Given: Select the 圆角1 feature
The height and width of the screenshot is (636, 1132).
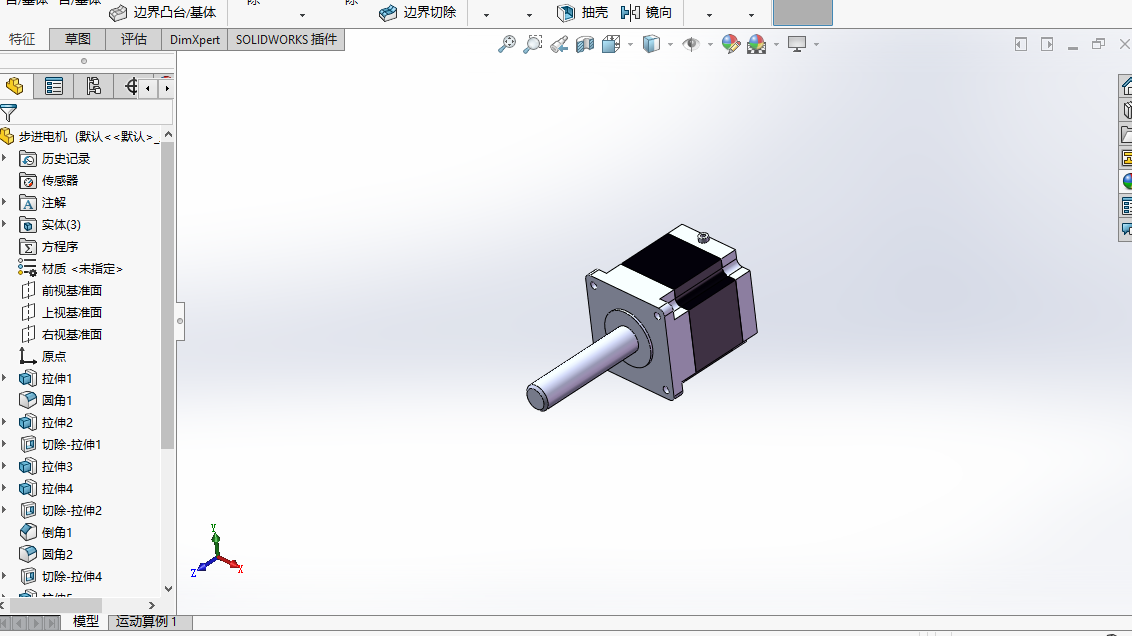Looking at the screenshot, I should pos(45,400).
